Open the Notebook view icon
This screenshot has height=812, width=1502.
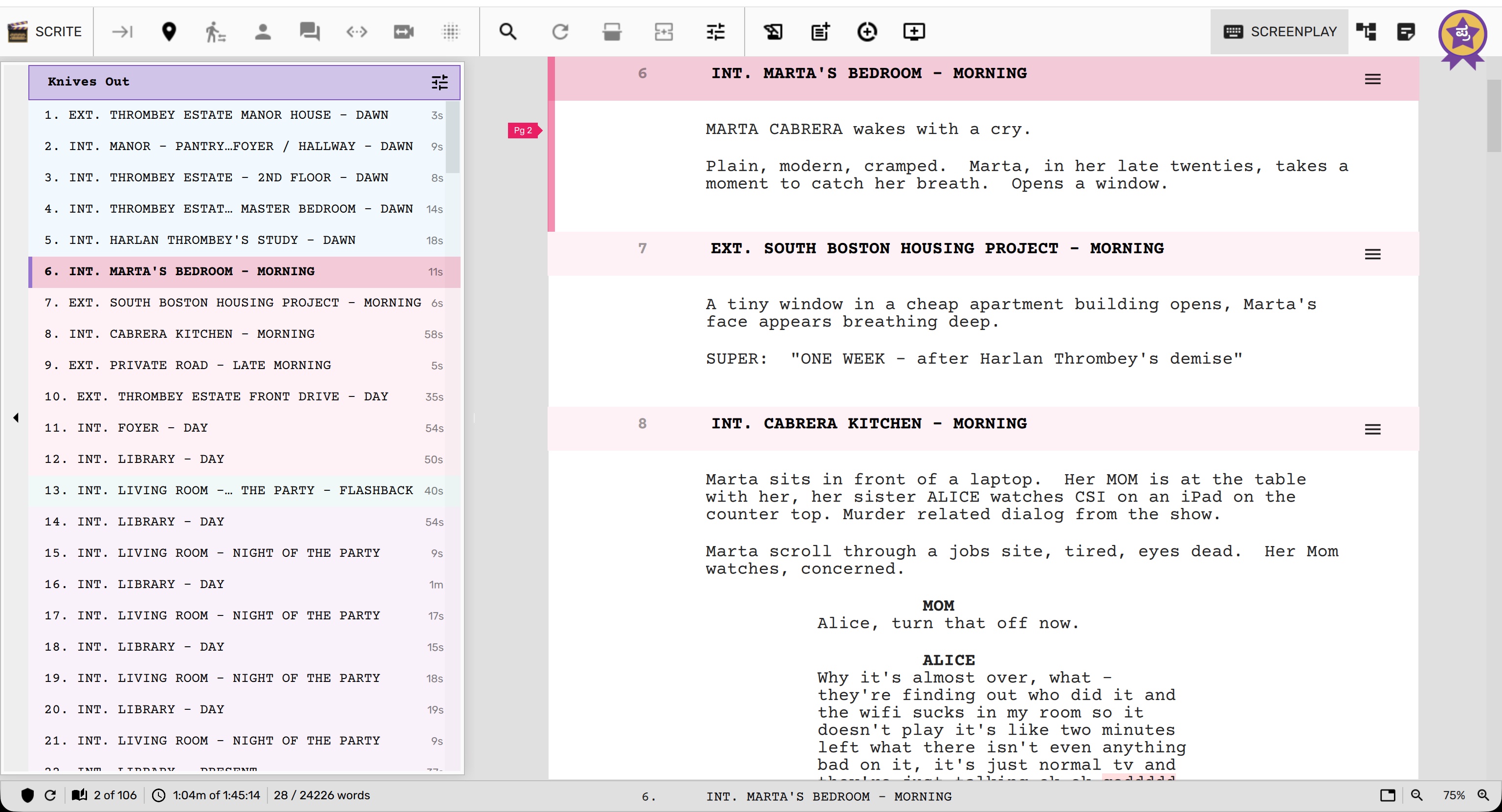(x=1406, y=31)
